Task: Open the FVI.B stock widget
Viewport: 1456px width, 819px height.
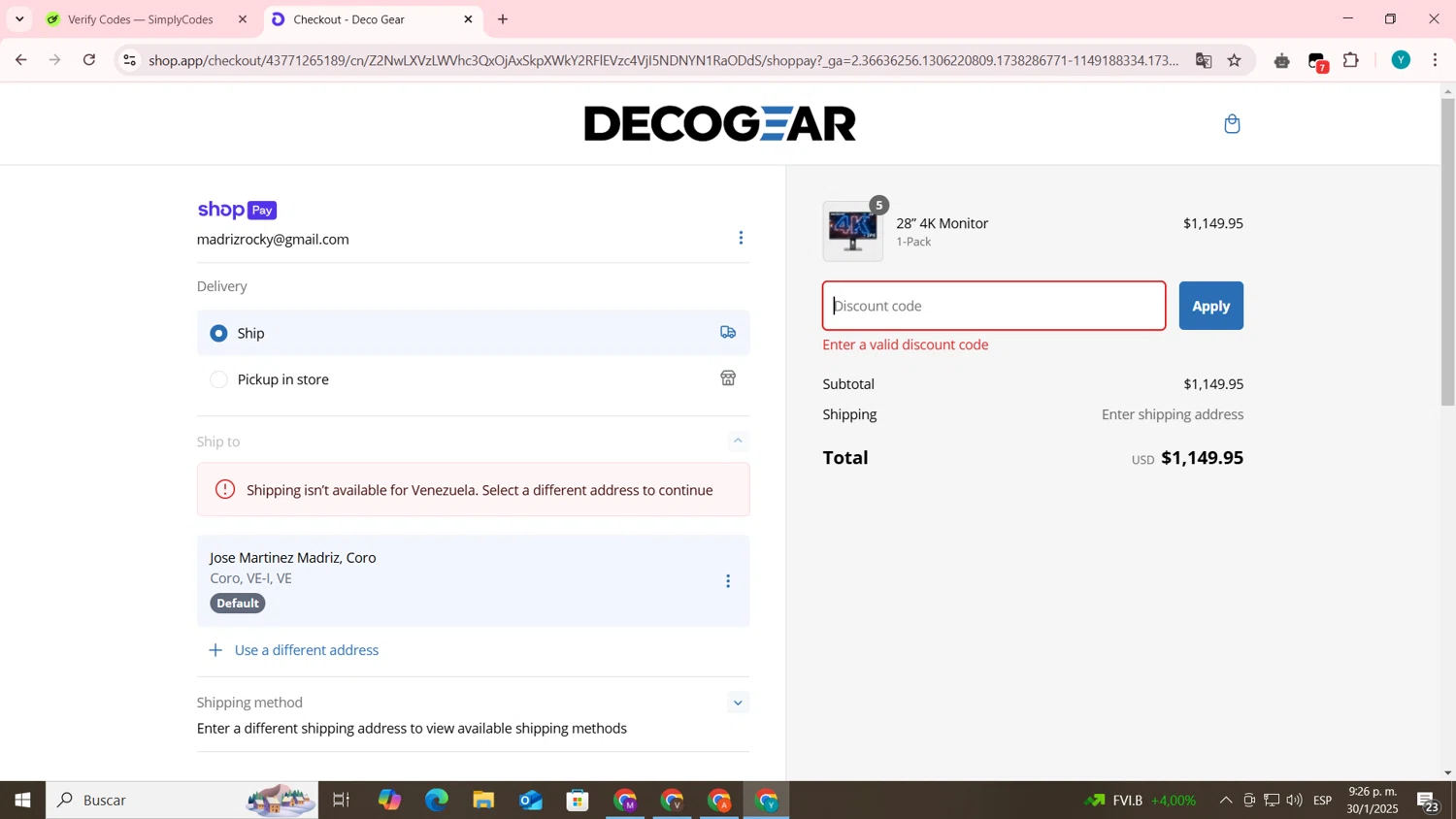Action: click(1141, 801)
